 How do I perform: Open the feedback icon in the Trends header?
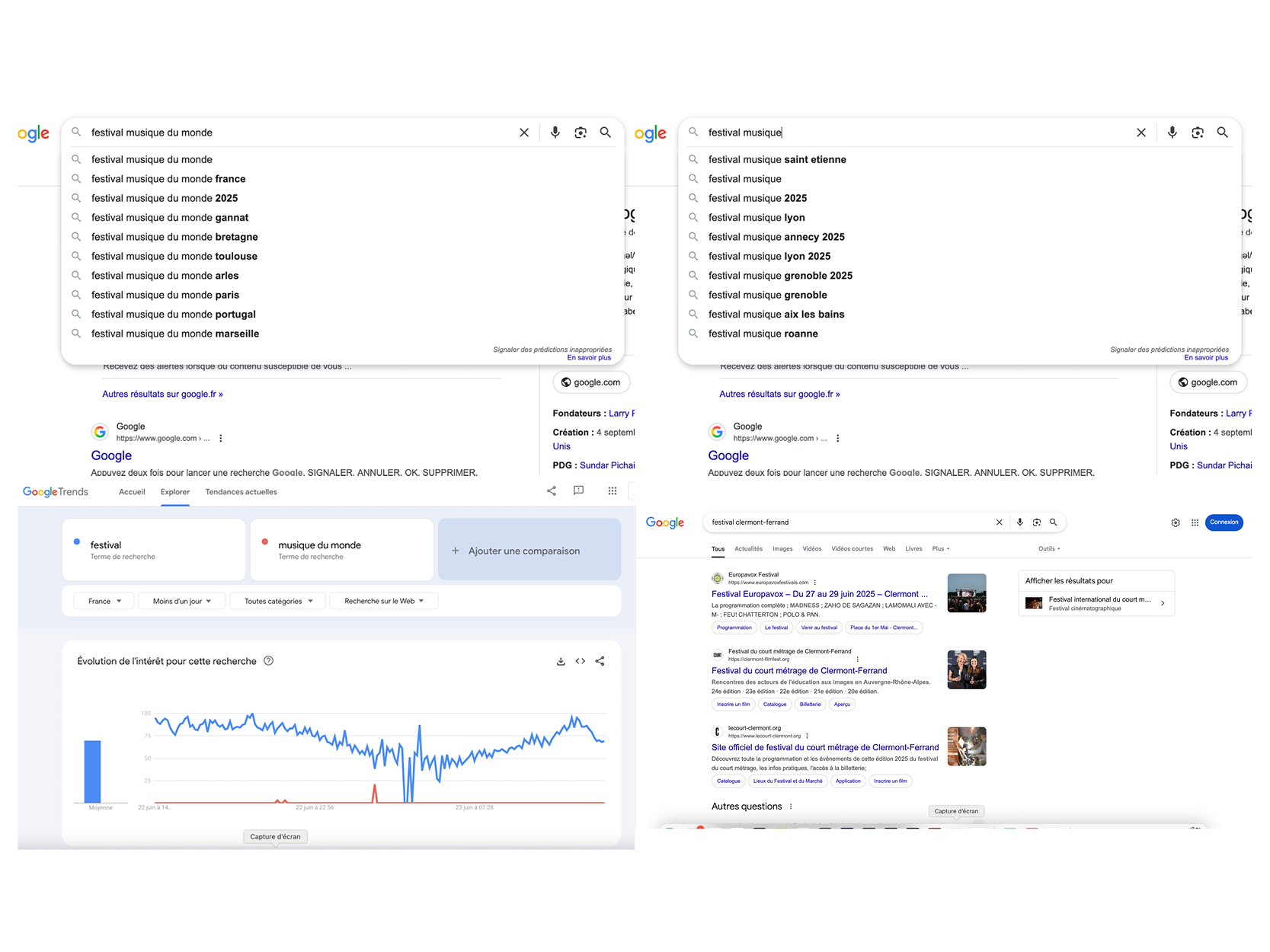[x=579, y=490]
